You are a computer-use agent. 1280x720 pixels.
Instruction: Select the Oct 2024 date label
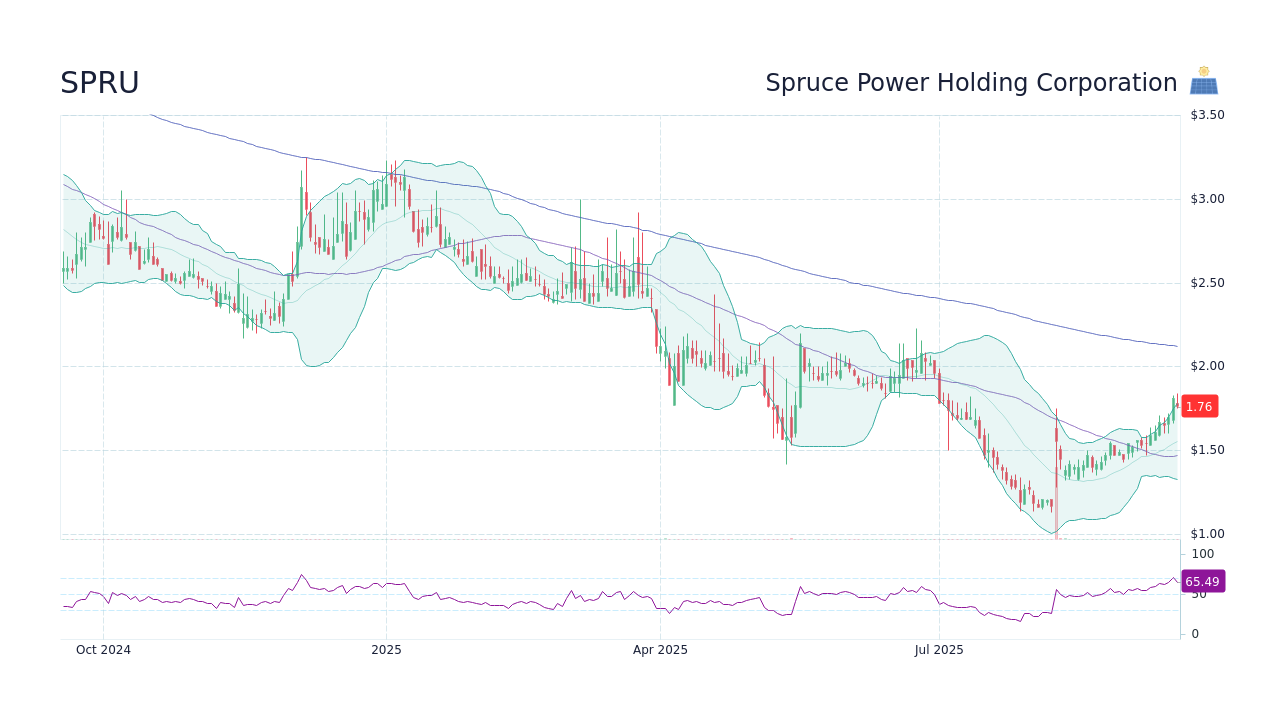(x=102, y=649)
